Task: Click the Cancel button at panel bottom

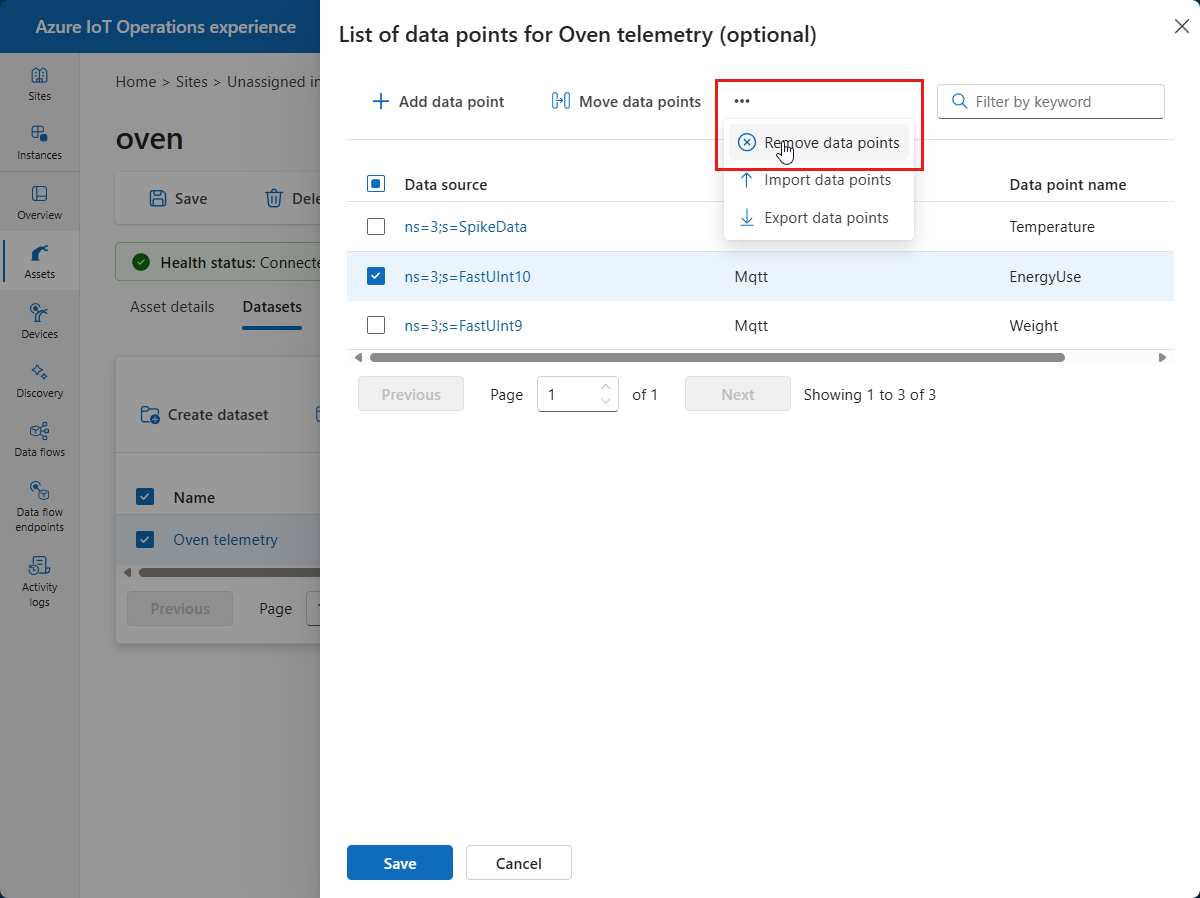Action: point(519,863)
